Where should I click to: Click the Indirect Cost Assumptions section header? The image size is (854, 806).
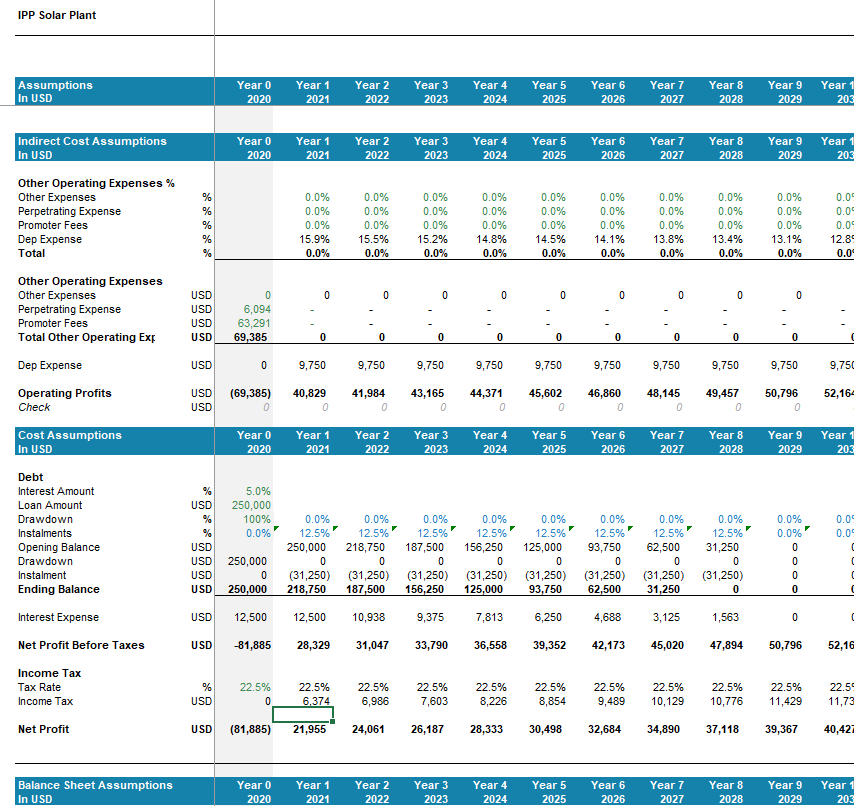(92, 142)
